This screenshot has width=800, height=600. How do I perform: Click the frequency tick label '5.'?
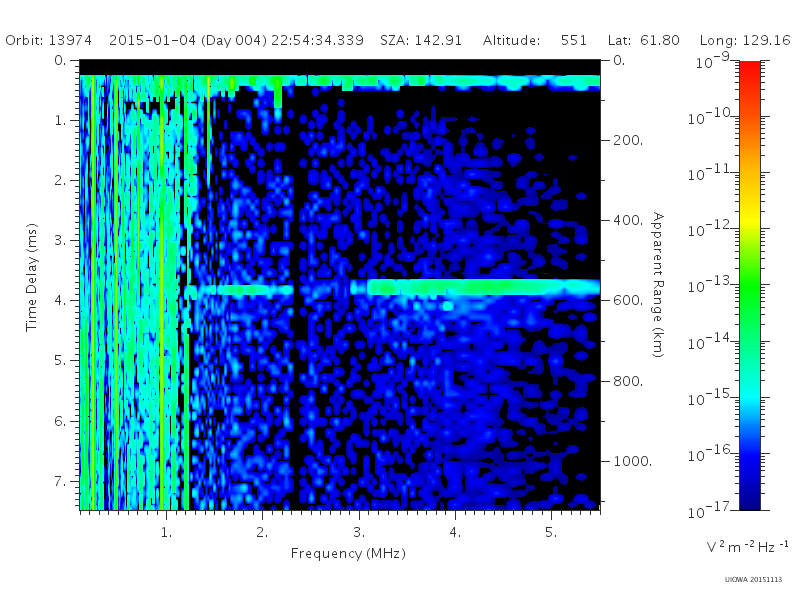(551, 532)
